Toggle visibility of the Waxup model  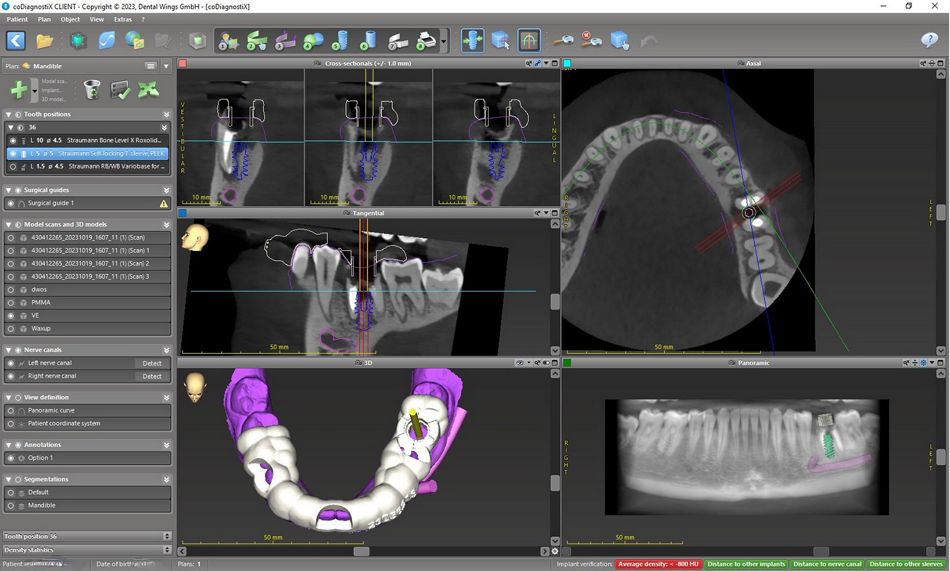pos(11,328)
